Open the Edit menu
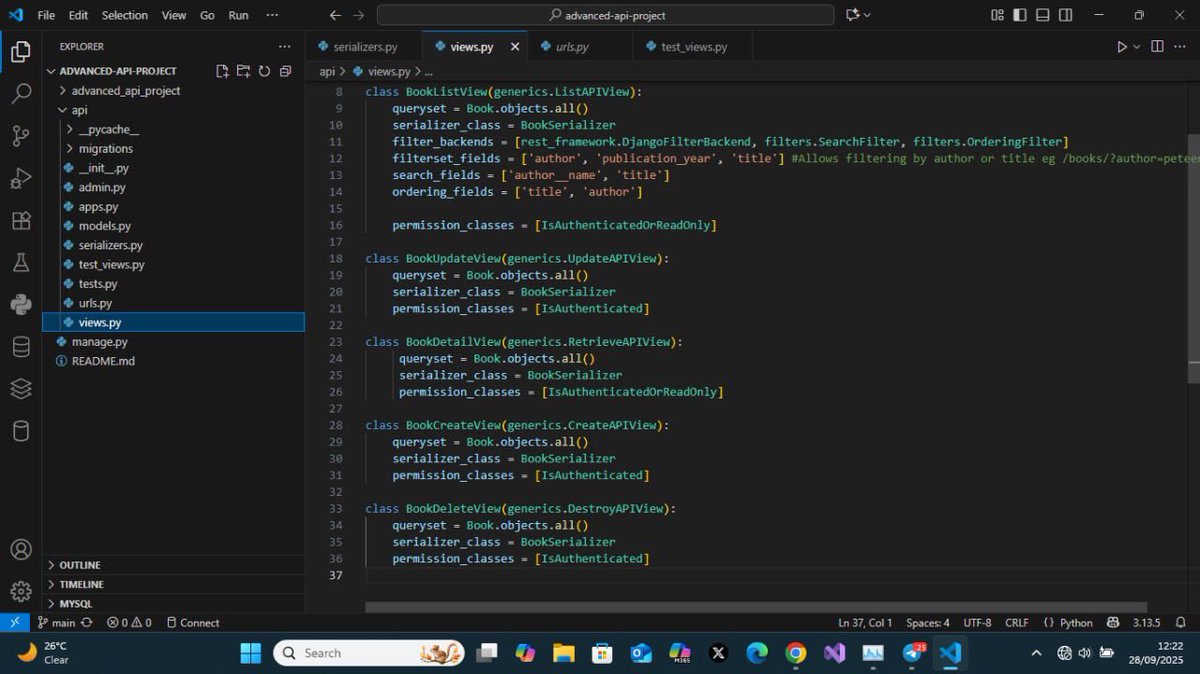Screen dimensions: 1200x674 79,15
